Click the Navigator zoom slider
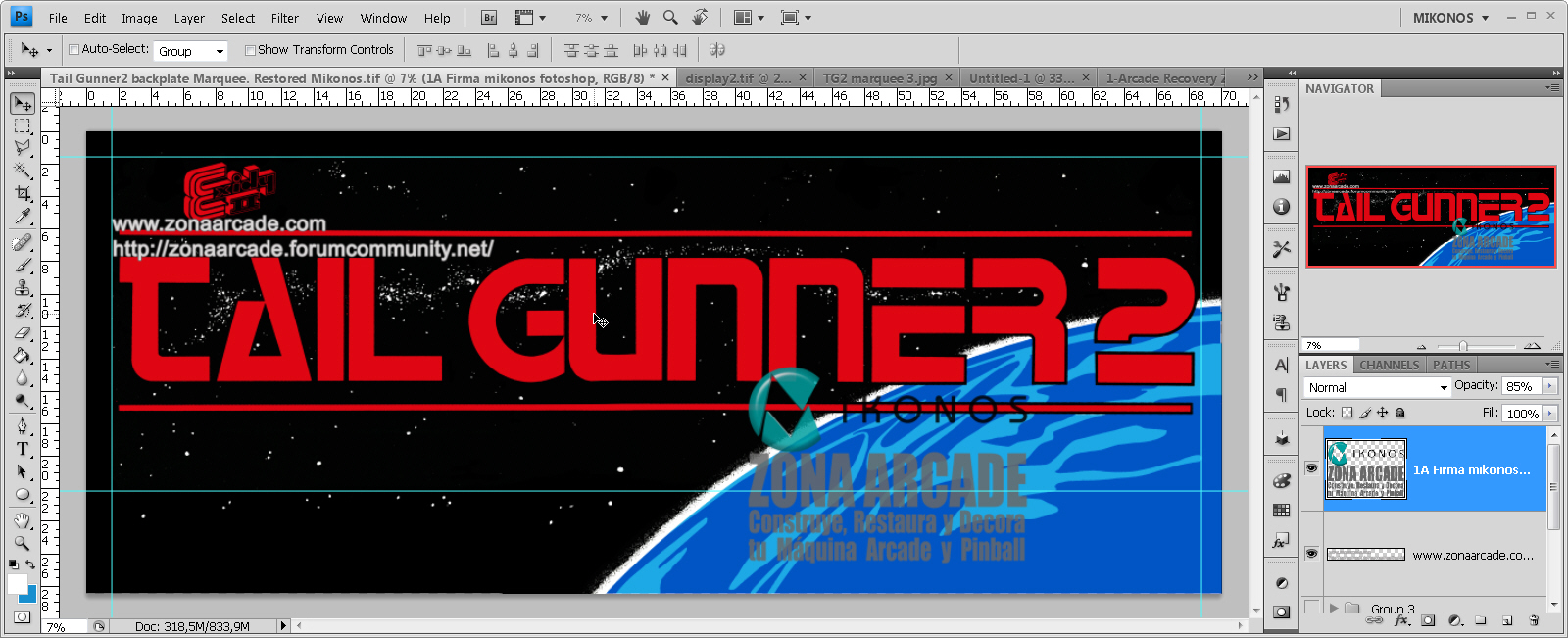 tap(1462, 346)
